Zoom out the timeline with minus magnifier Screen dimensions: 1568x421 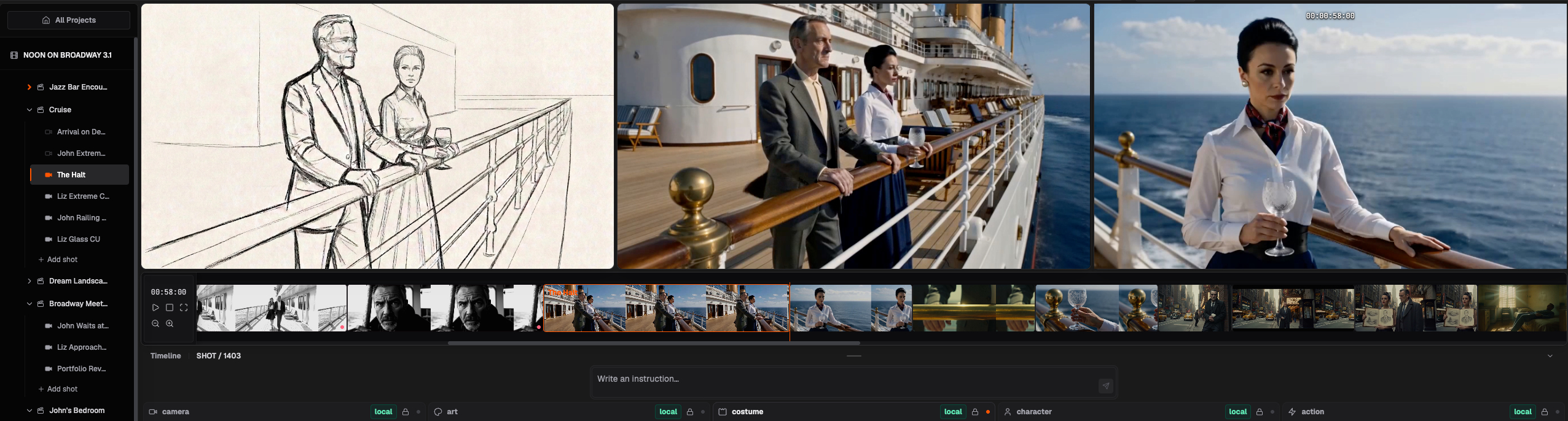click(155, 323)
